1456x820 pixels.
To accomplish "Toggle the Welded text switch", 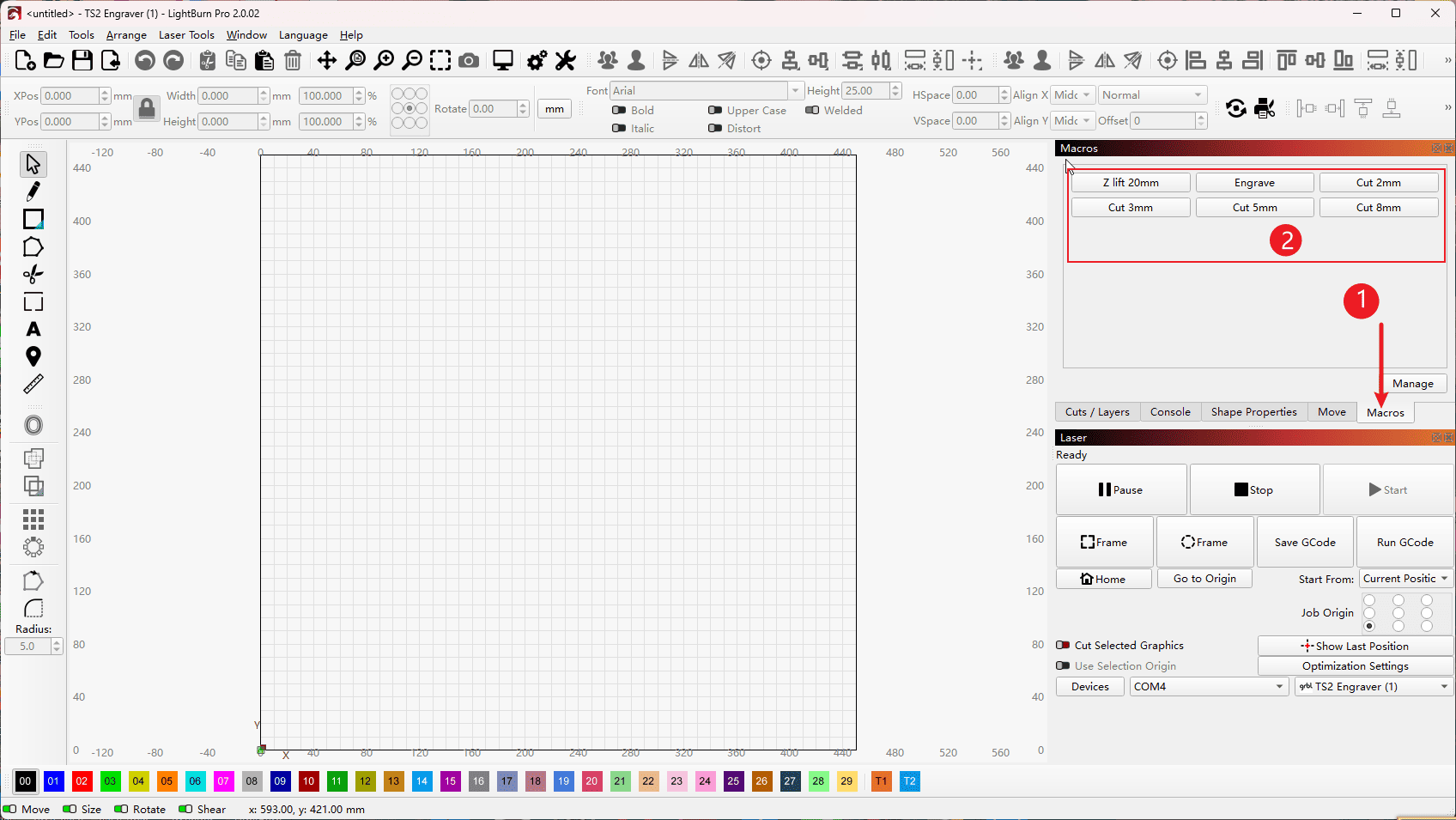I will tap(812, 110).
